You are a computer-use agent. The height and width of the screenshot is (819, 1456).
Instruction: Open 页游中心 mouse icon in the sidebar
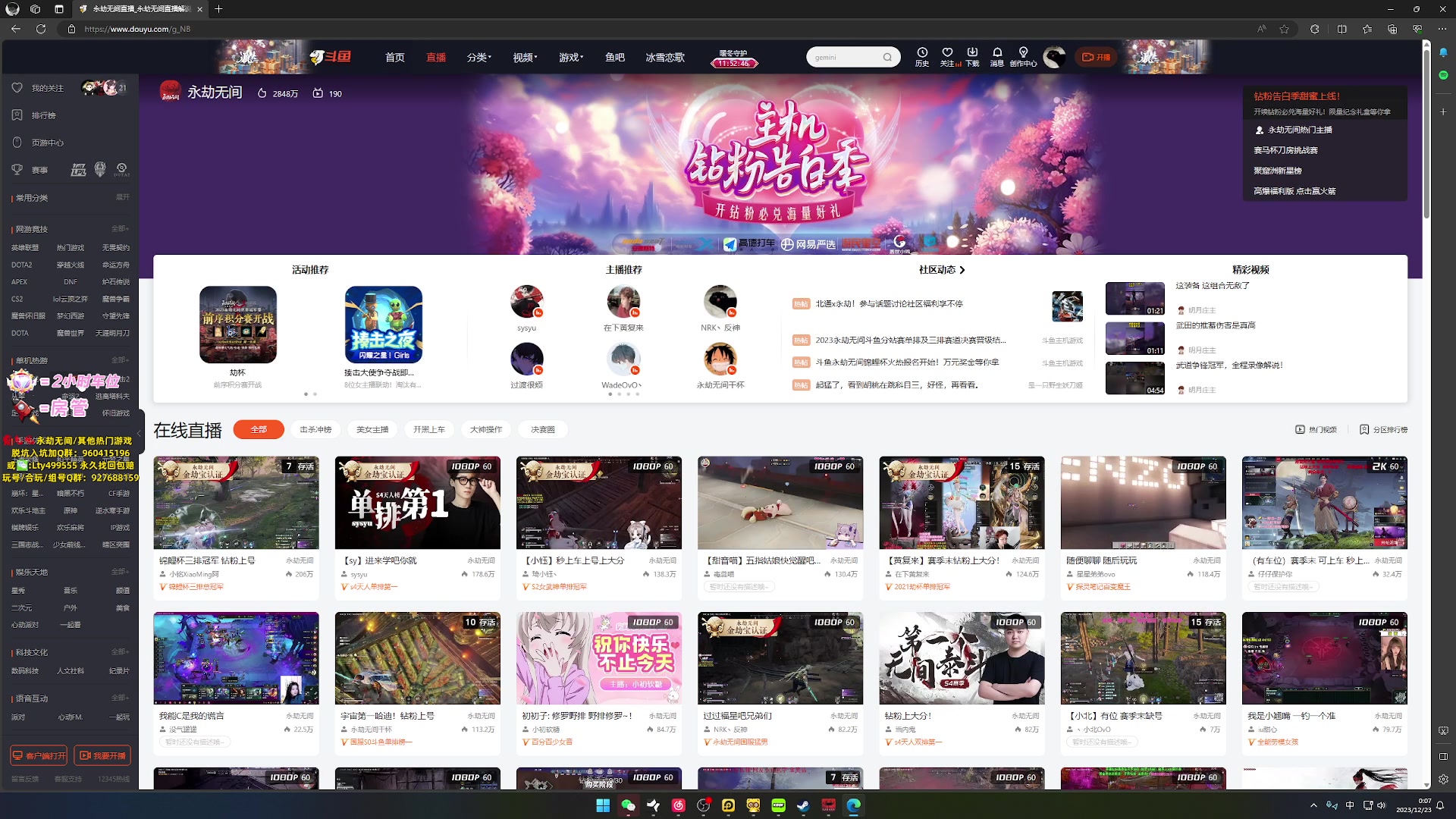click(17, 143)
